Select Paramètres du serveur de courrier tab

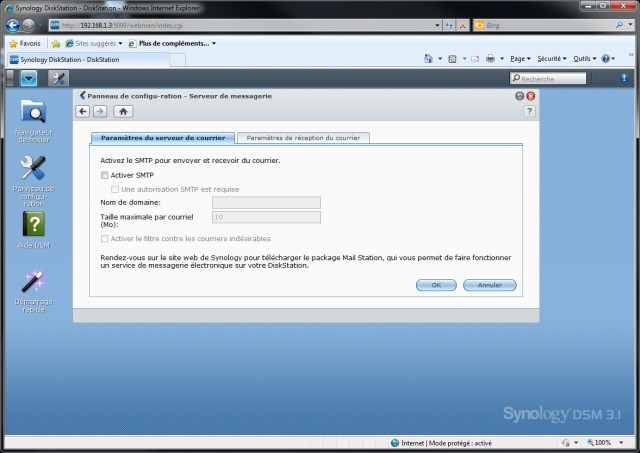pos(163,138)
